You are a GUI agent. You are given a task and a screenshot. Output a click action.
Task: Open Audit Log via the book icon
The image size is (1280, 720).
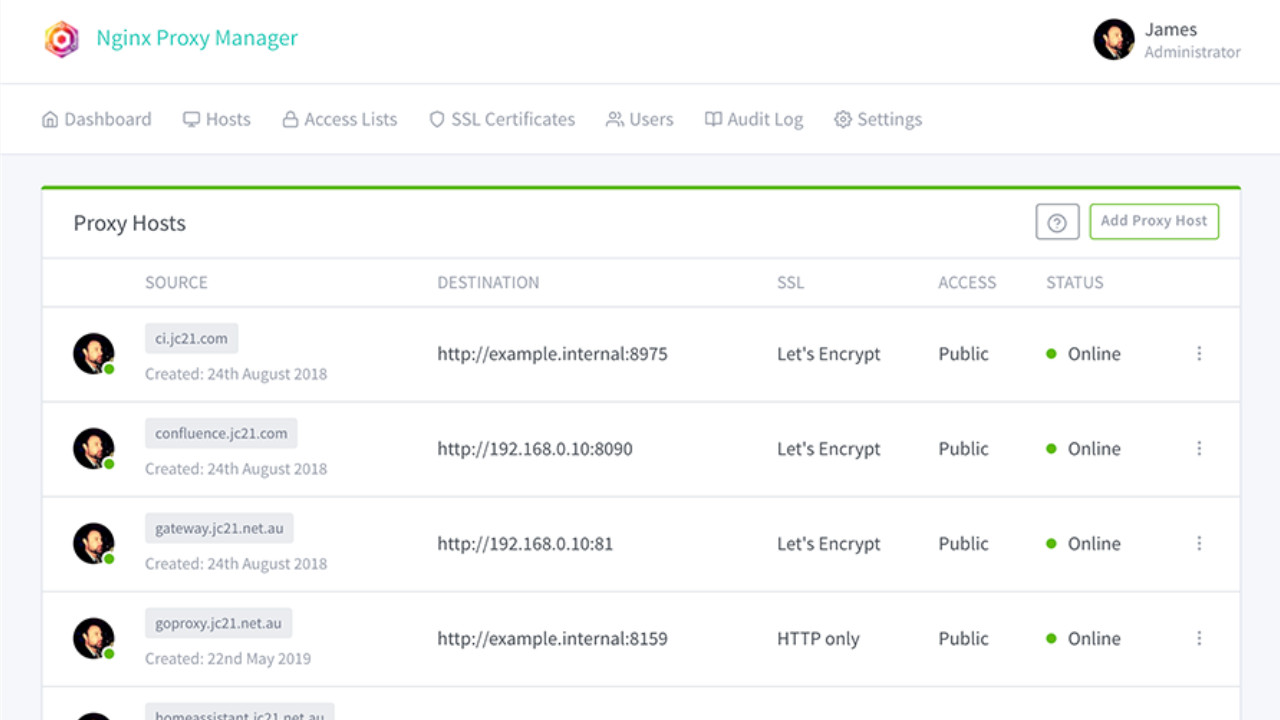tap(712, 118)
